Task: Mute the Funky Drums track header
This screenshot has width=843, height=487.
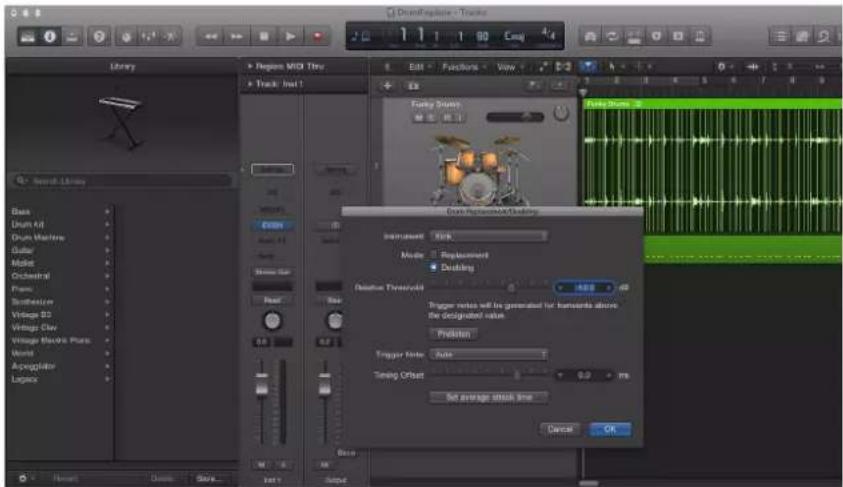Action: 419,117
